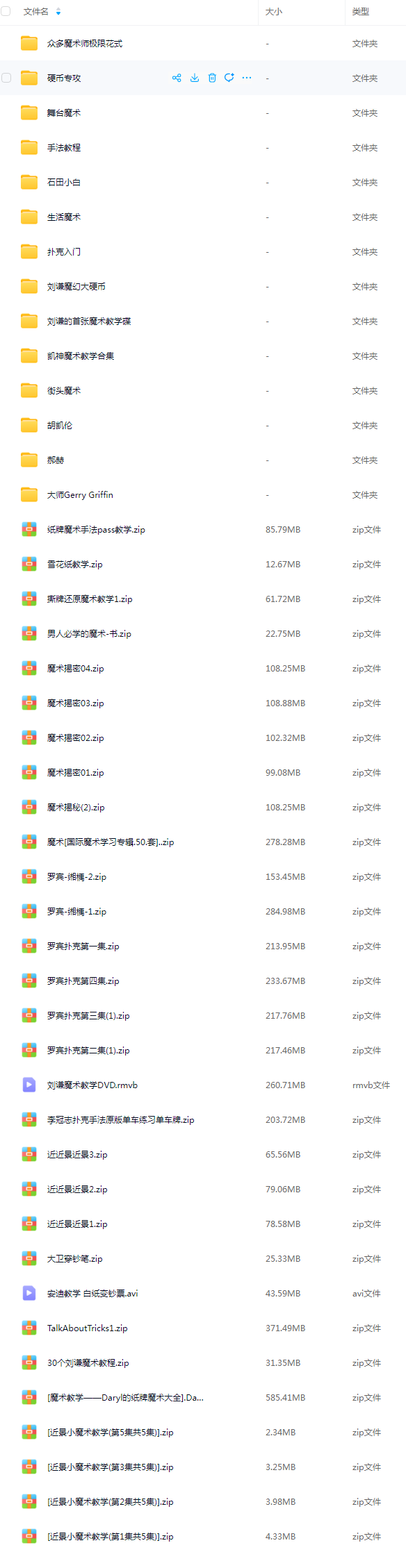406x1568 pixels.
Task: Click the video icon of 刘谦魔术教学DVD.rmvb
Action: (29, 1085)
